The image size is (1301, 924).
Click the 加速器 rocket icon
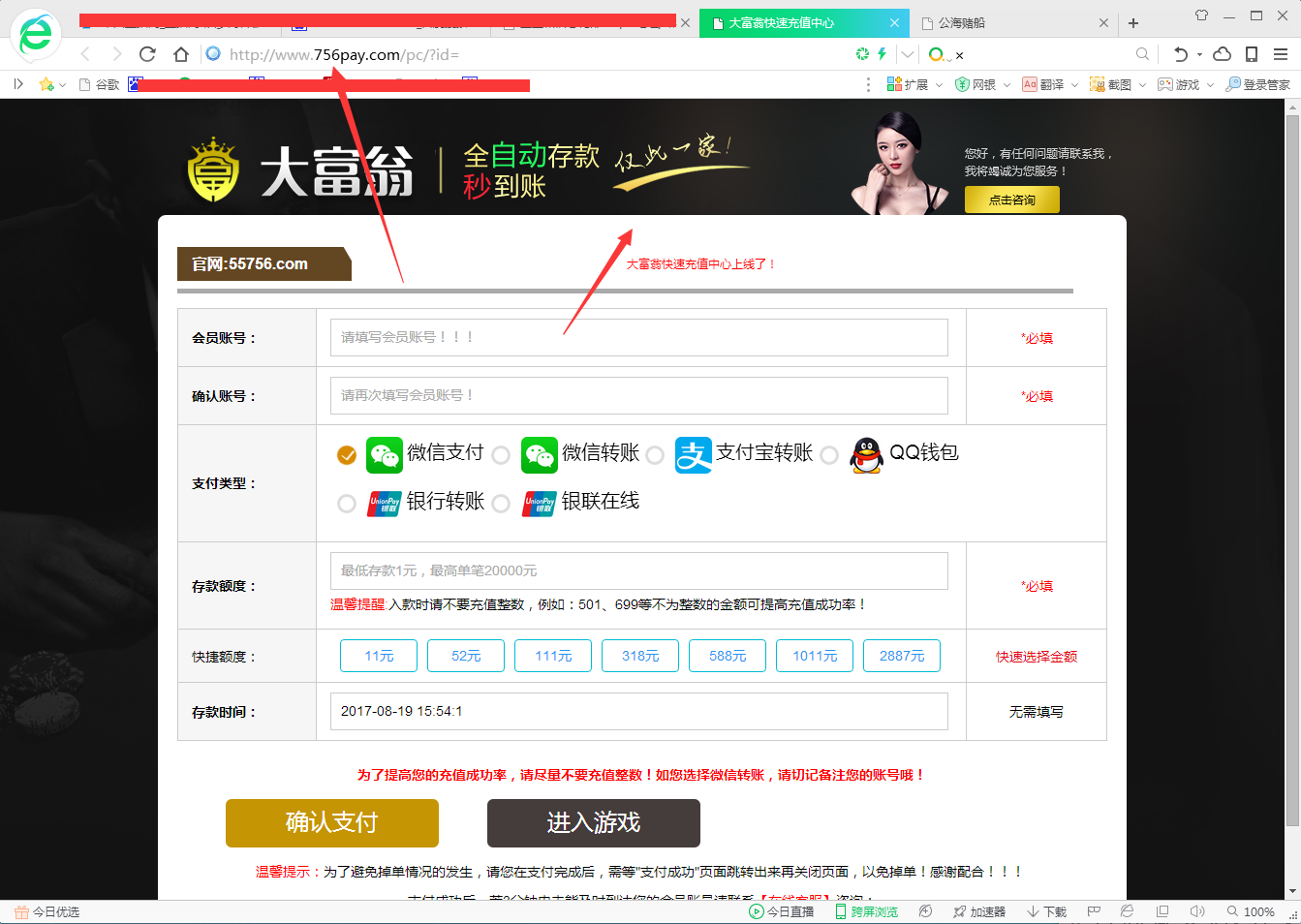tap(959, 911)
